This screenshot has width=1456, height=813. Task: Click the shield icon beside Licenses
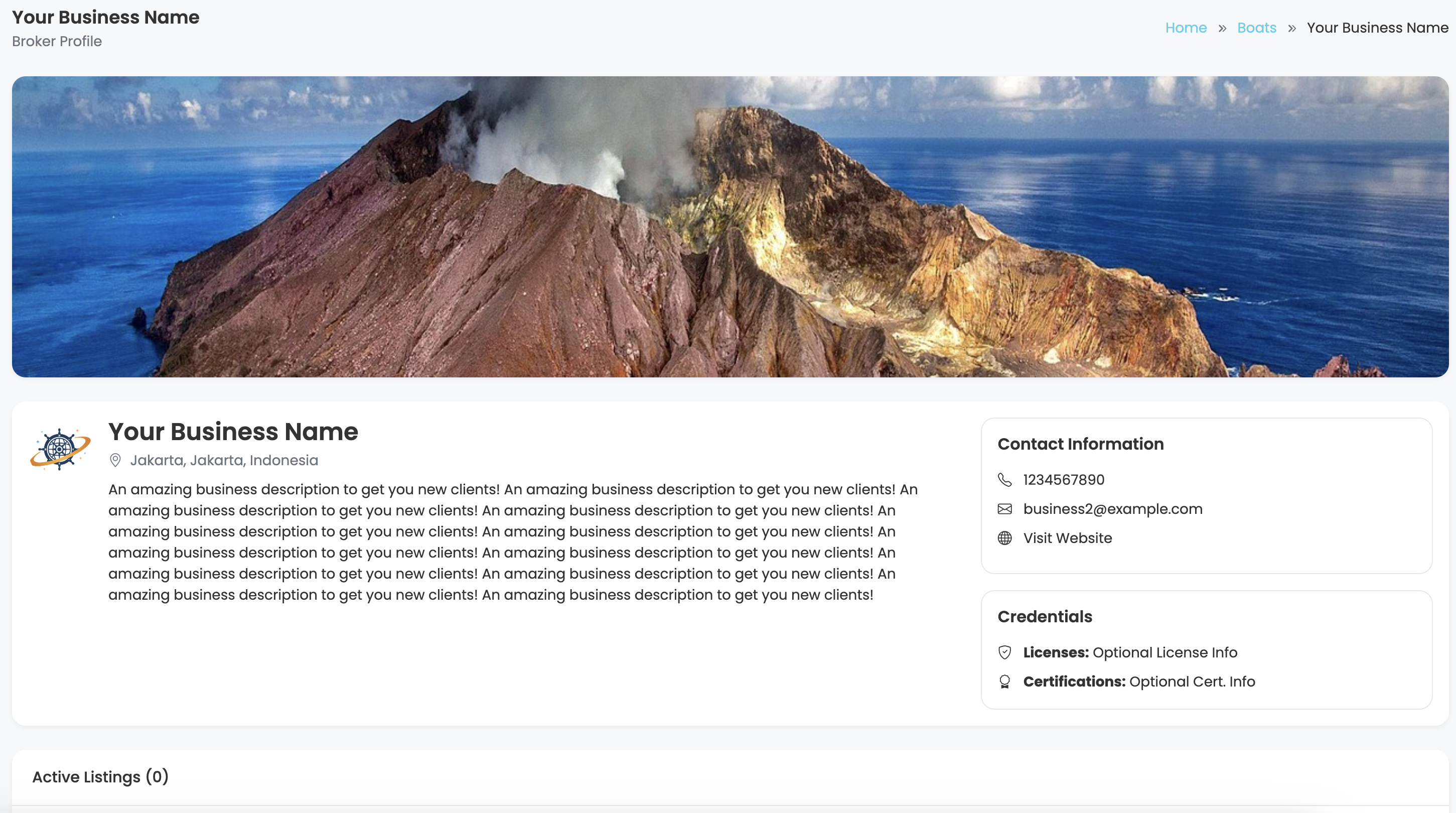[x=1005, y=652]
